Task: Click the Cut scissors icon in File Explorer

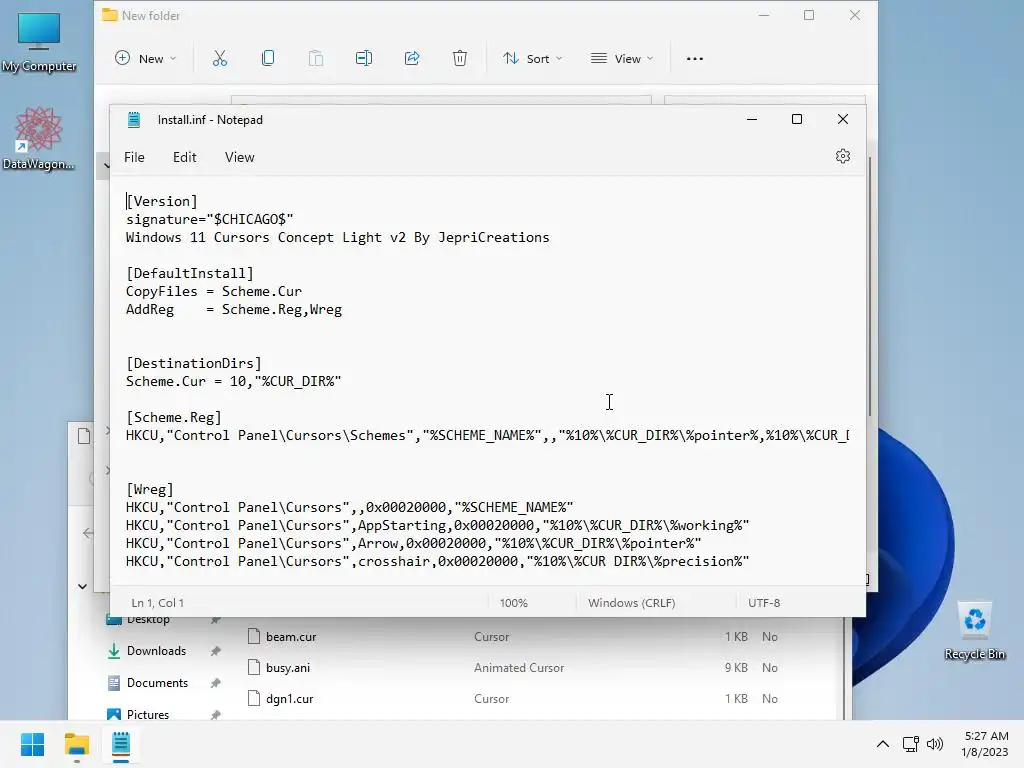Action: (219, 59)
